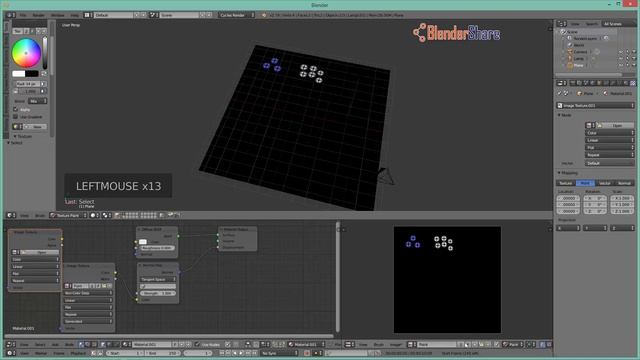
Task: Select Camera in the outliner
Action: pos(580,52)
